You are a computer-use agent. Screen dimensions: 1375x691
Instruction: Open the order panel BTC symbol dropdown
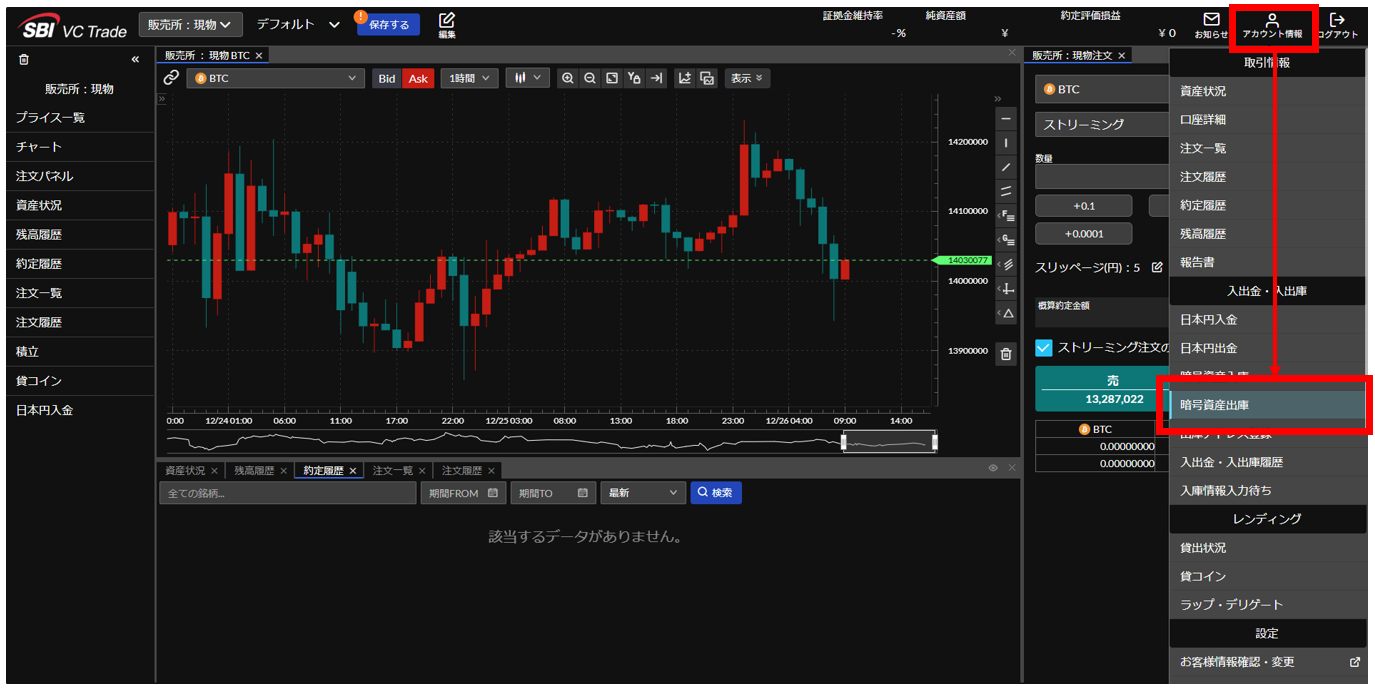pyautogui.click(x=1102, y=89)
